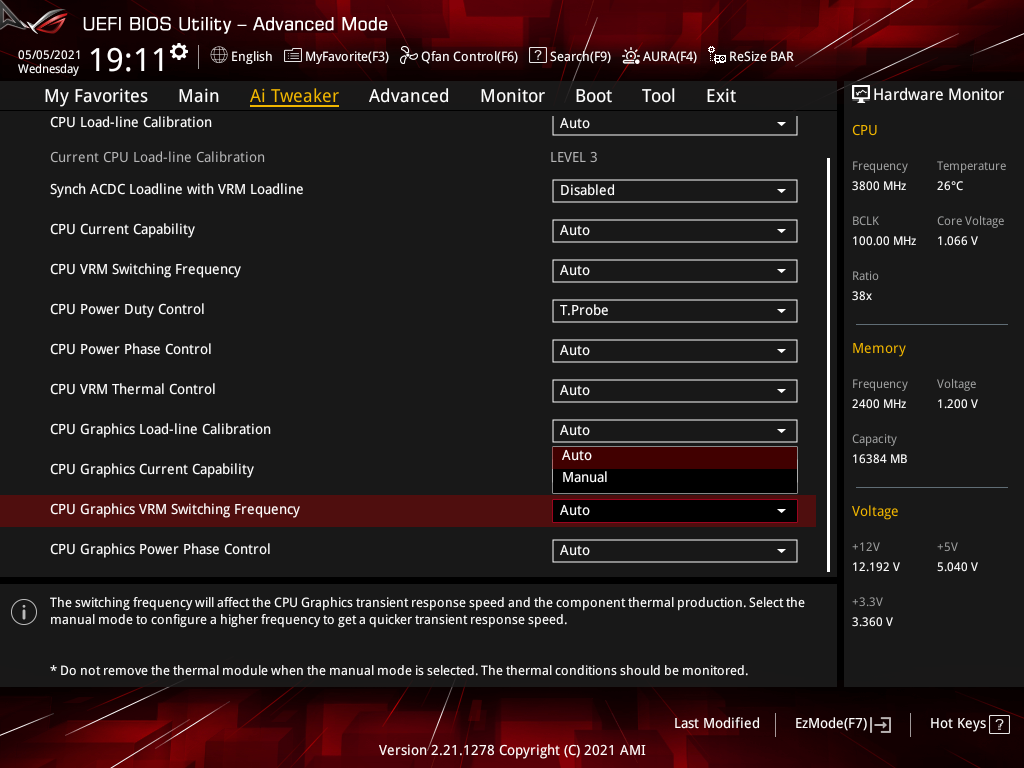Click the globe icon for English language

click(219, 56)
